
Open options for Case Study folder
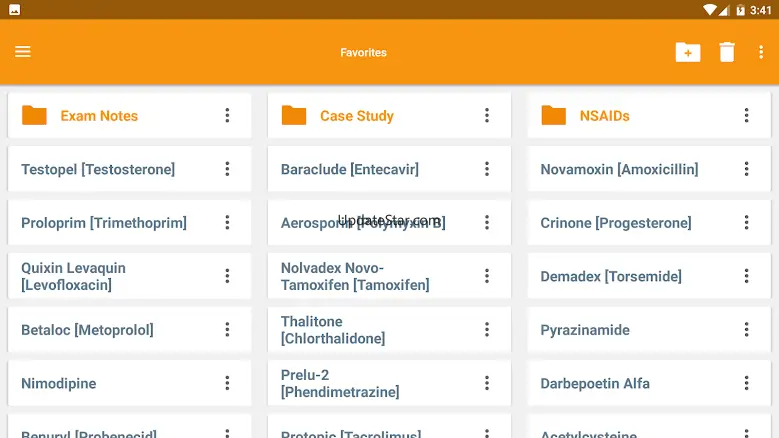[x=487, y=115]
